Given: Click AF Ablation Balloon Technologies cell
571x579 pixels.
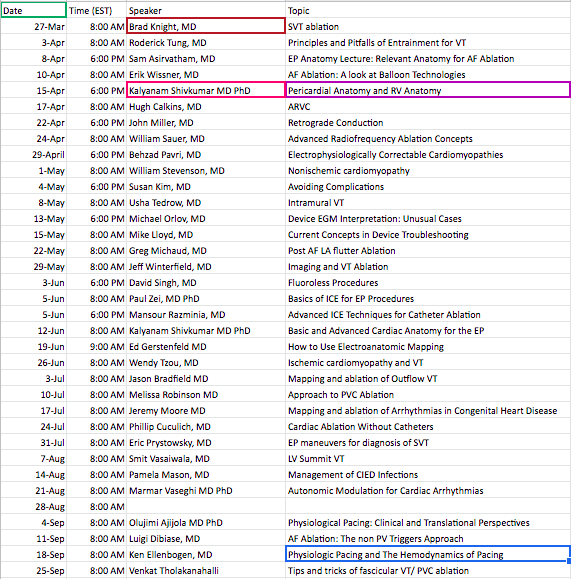Looking at the screenshot, I should (x=428, y=74).
